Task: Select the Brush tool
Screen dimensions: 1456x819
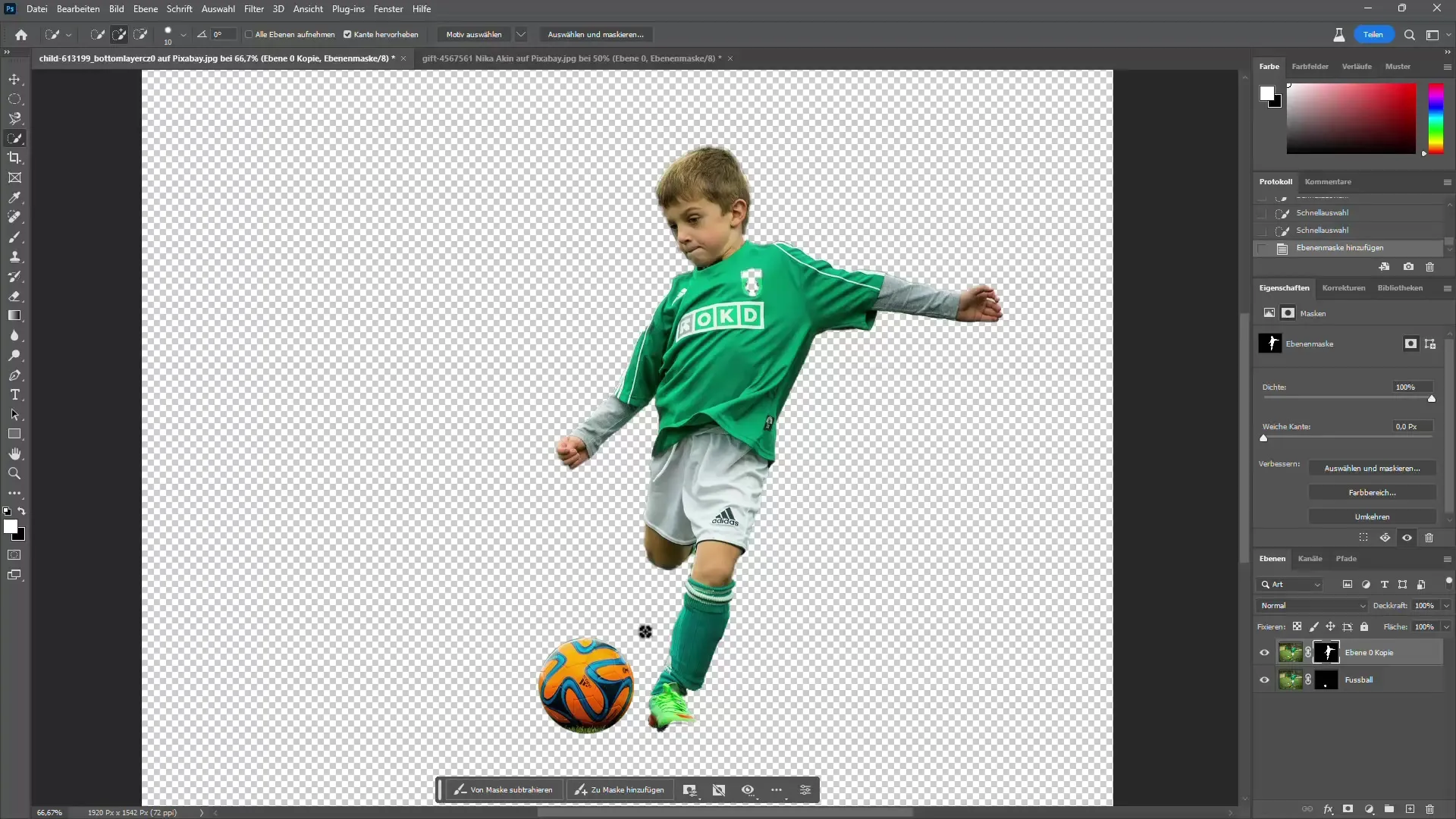Action: click(14, 237)
